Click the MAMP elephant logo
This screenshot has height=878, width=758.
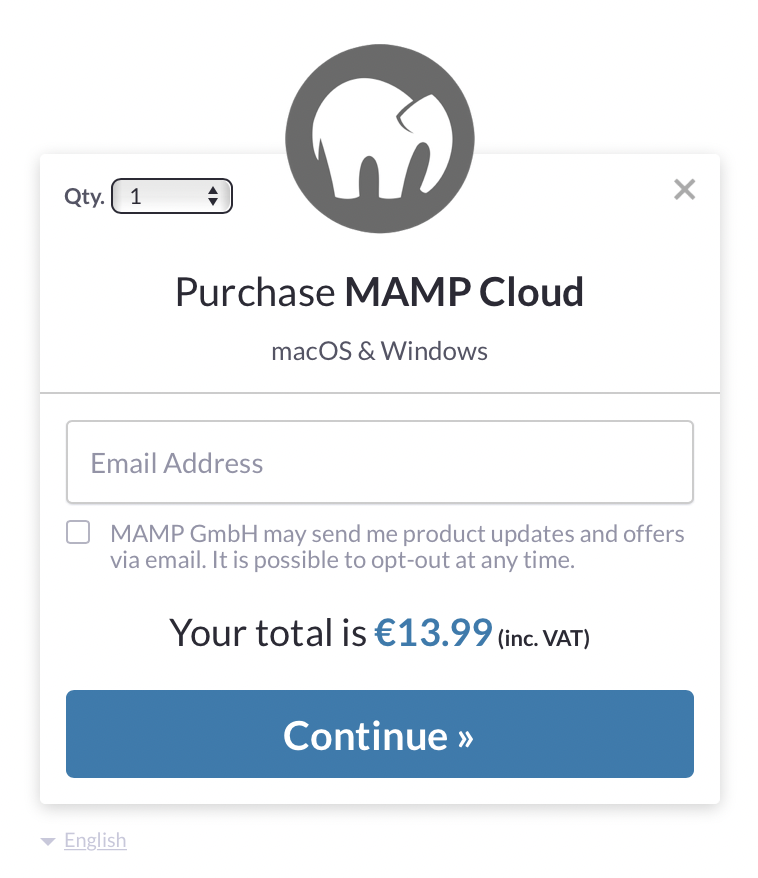click(x=380, y=138)
